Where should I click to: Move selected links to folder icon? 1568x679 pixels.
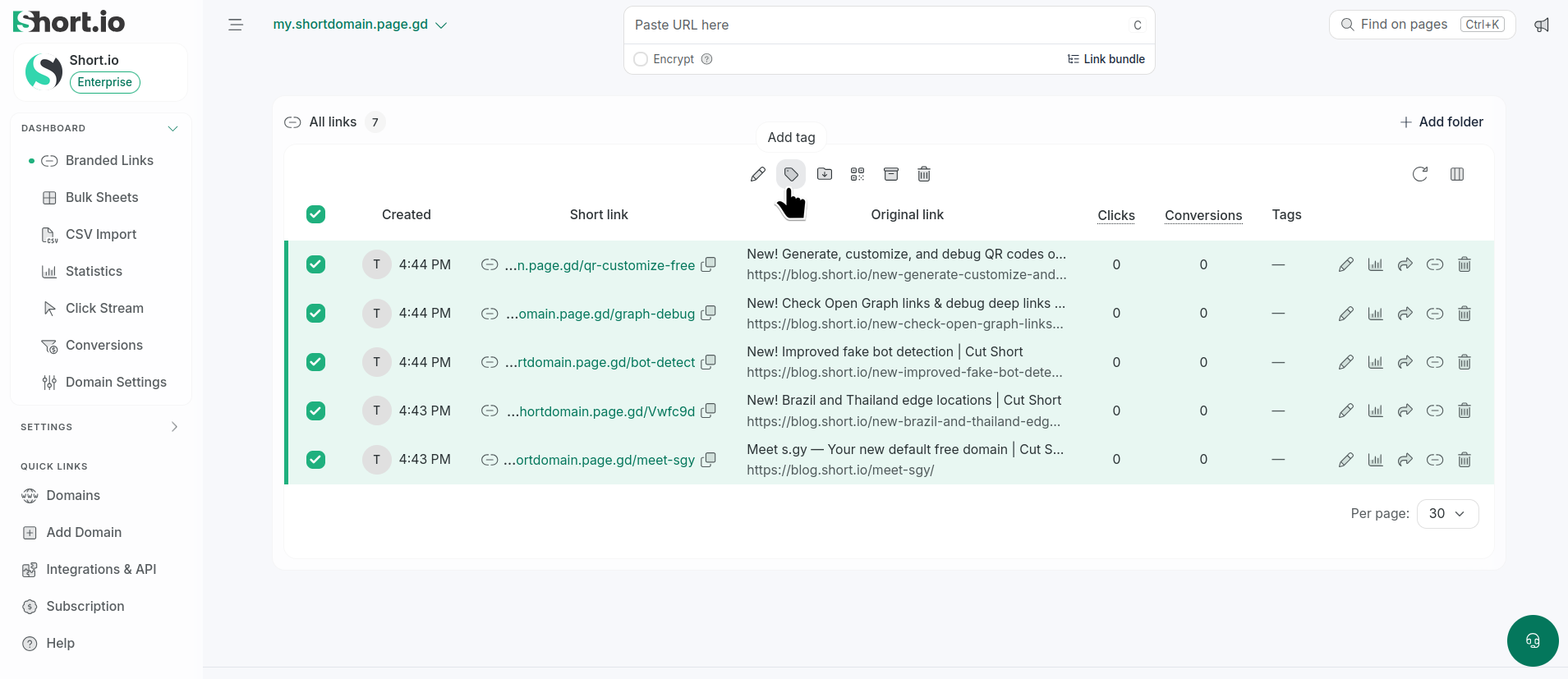click(825, 174)
